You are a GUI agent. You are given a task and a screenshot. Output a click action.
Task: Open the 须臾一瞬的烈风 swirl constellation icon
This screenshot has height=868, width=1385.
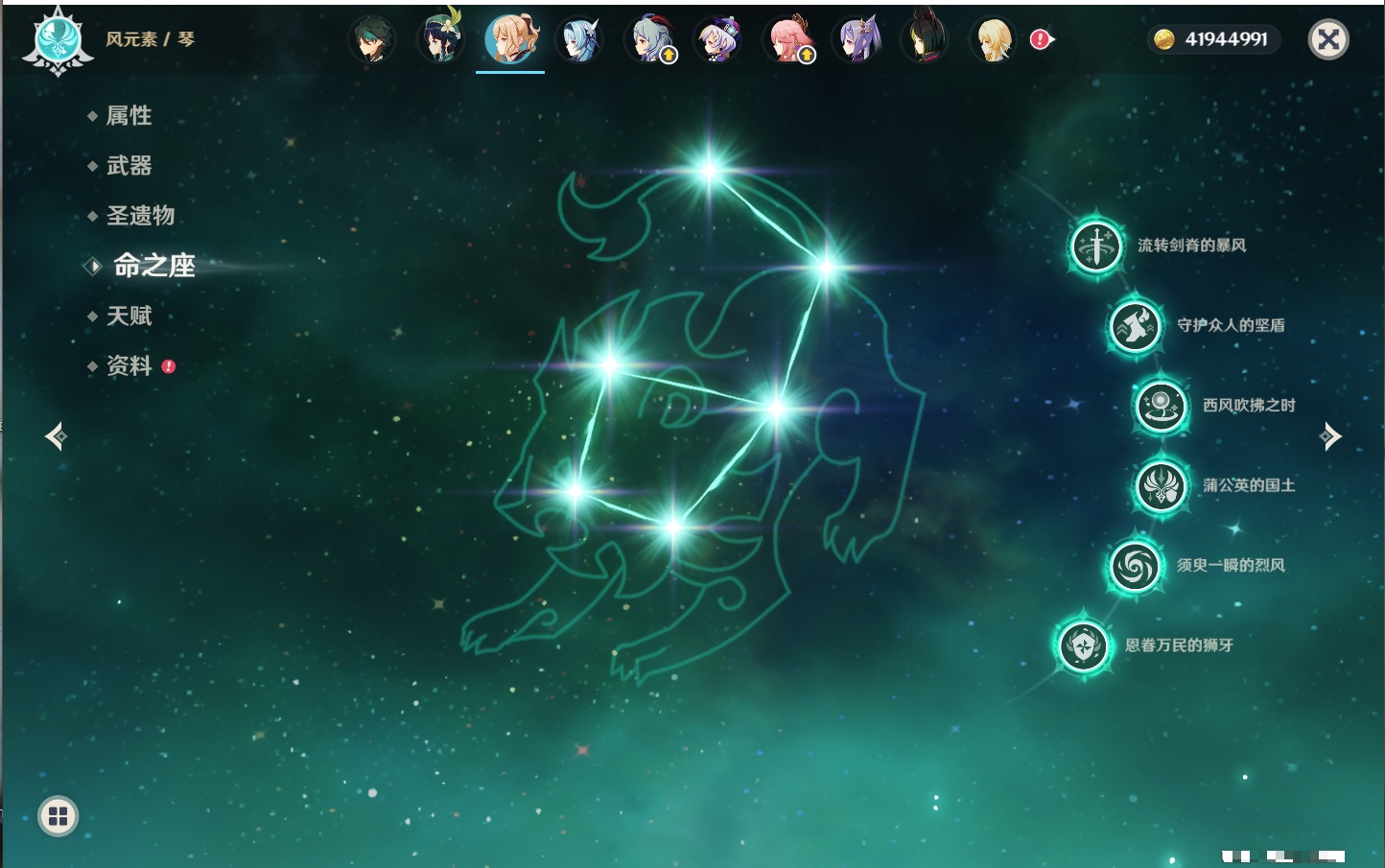[1136, 566]
